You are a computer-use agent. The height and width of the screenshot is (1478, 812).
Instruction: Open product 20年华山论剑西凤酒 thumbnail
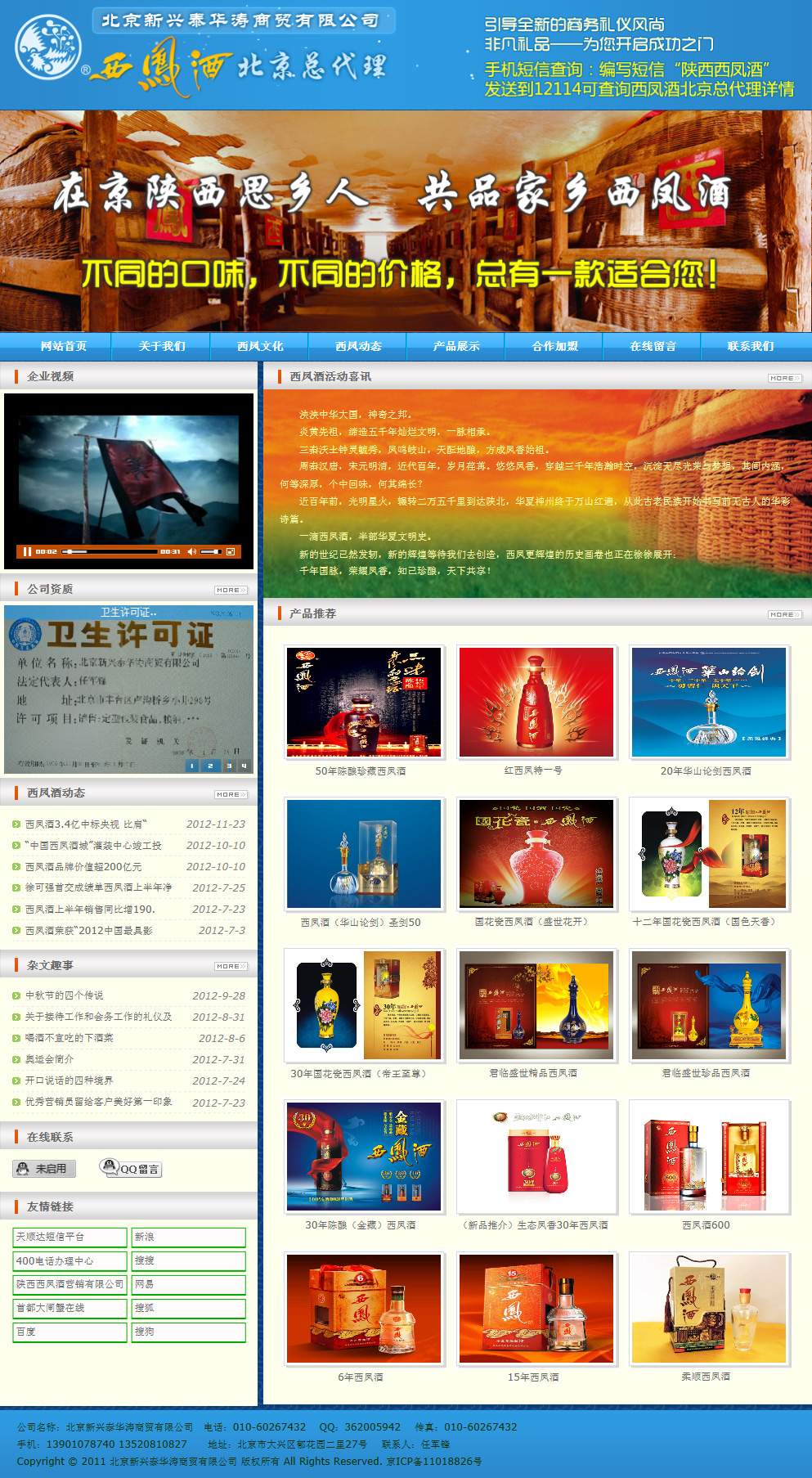pyautogui.click(x=709, y=702)
